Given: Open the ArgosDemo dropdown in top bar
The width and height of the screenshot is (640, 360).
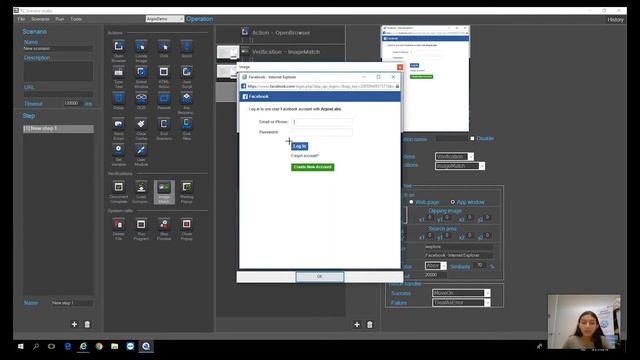Looking at the screenshot, I should 165,19.
